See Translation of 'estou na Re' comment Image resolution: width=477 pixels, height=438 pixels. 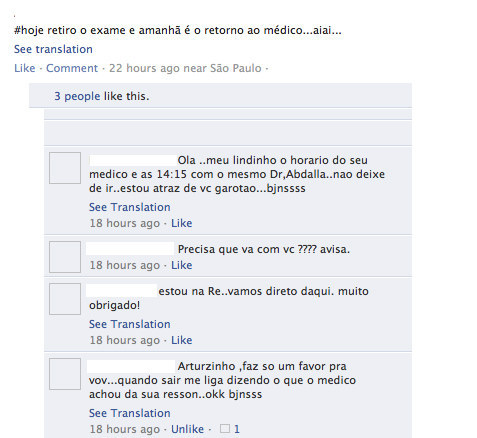click(130, 324)
